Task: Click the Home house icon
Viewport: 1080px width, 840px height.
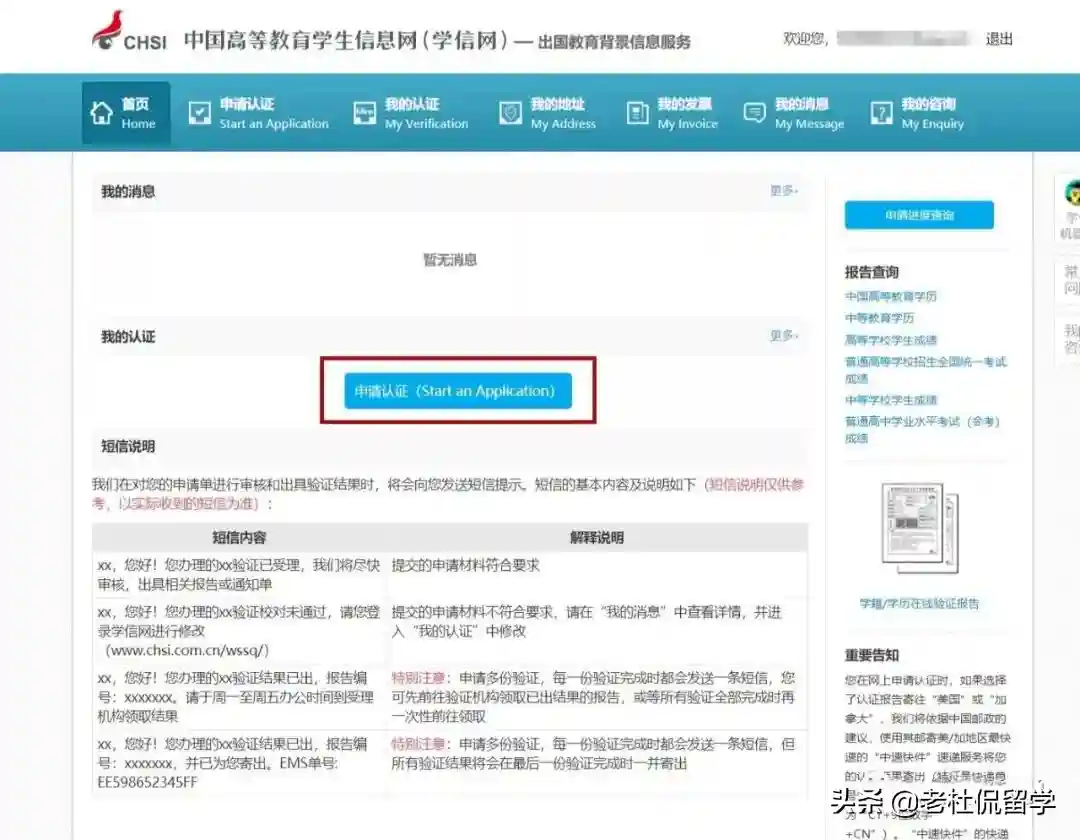Action: coord(101,113)
